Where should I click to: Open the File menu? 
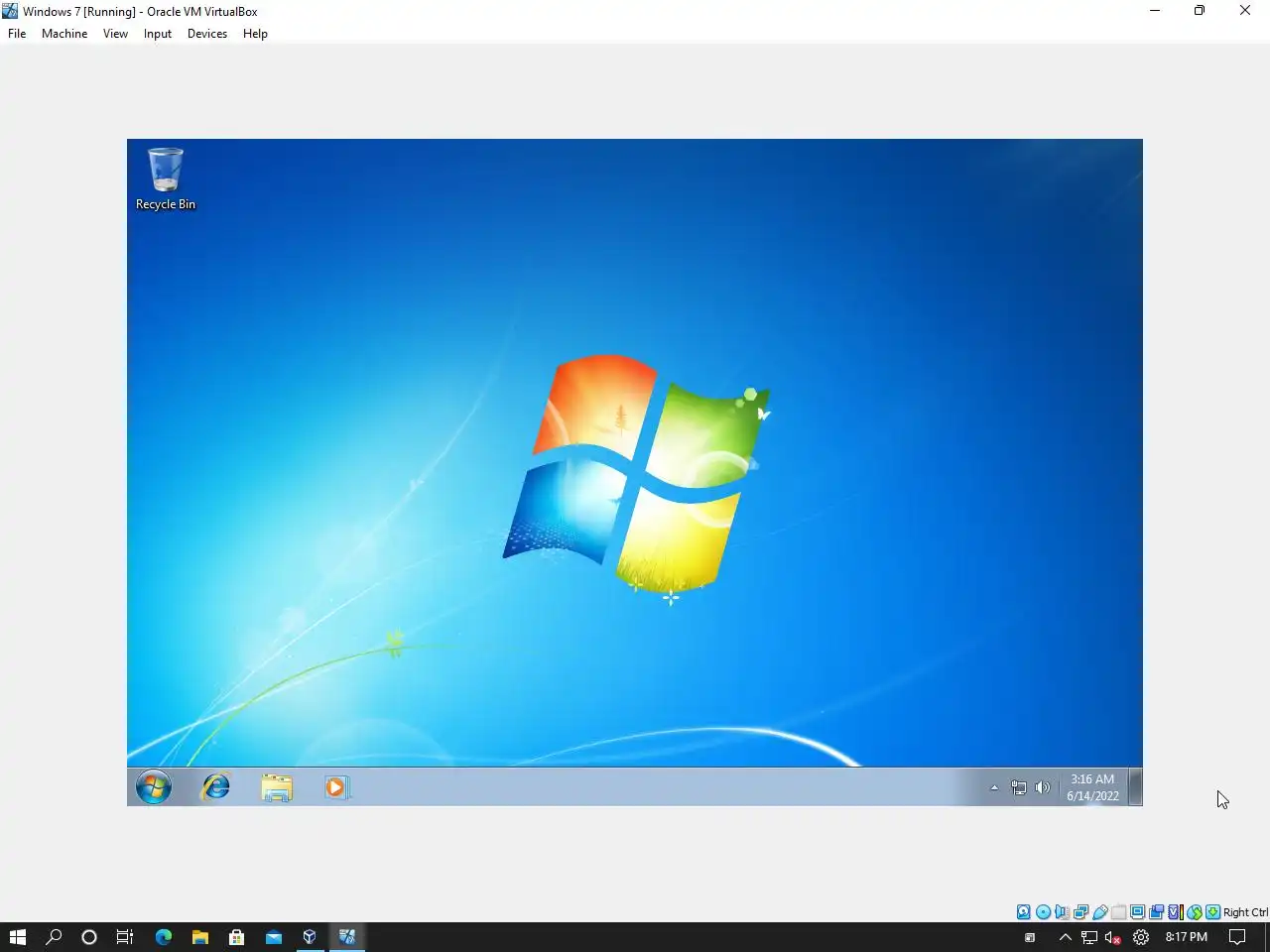coord(17,34)
